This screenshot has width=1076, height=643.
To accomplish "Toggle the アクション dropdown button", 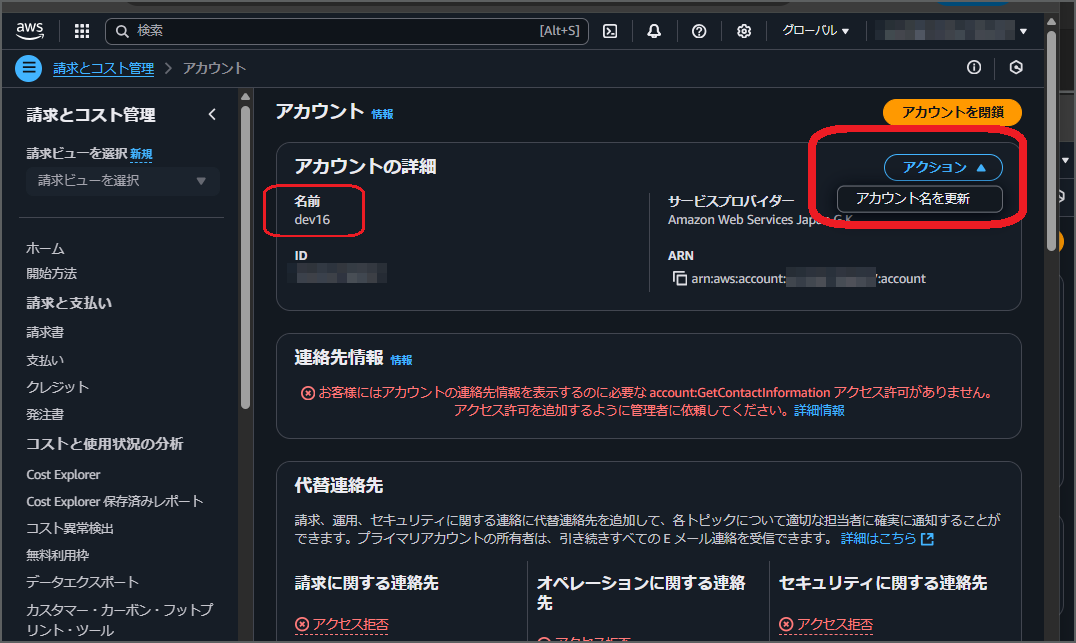I will pos(943,167).
